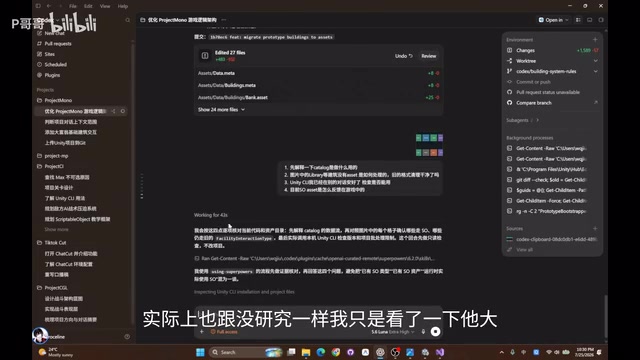Show hidden system tray icons

(502, 352)
